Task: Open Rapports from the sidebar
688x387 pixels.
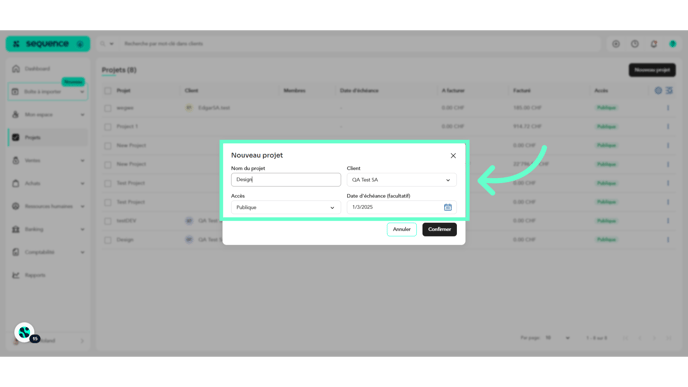Action: tap(35, 275)
